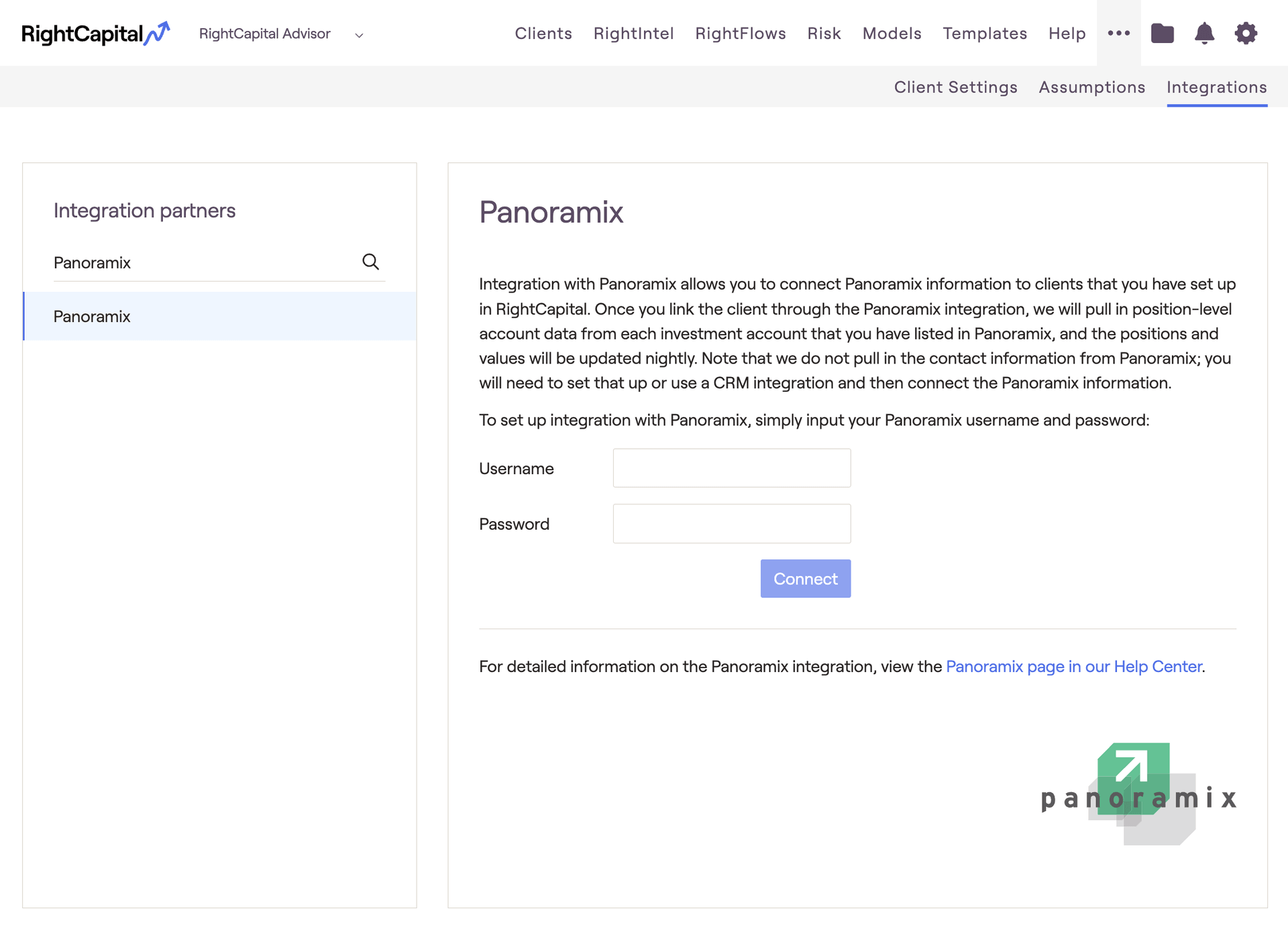Screen dimensions: 1288x929
Task: Open the Panoramix Help Center page link
Action: coord(1073,666)
